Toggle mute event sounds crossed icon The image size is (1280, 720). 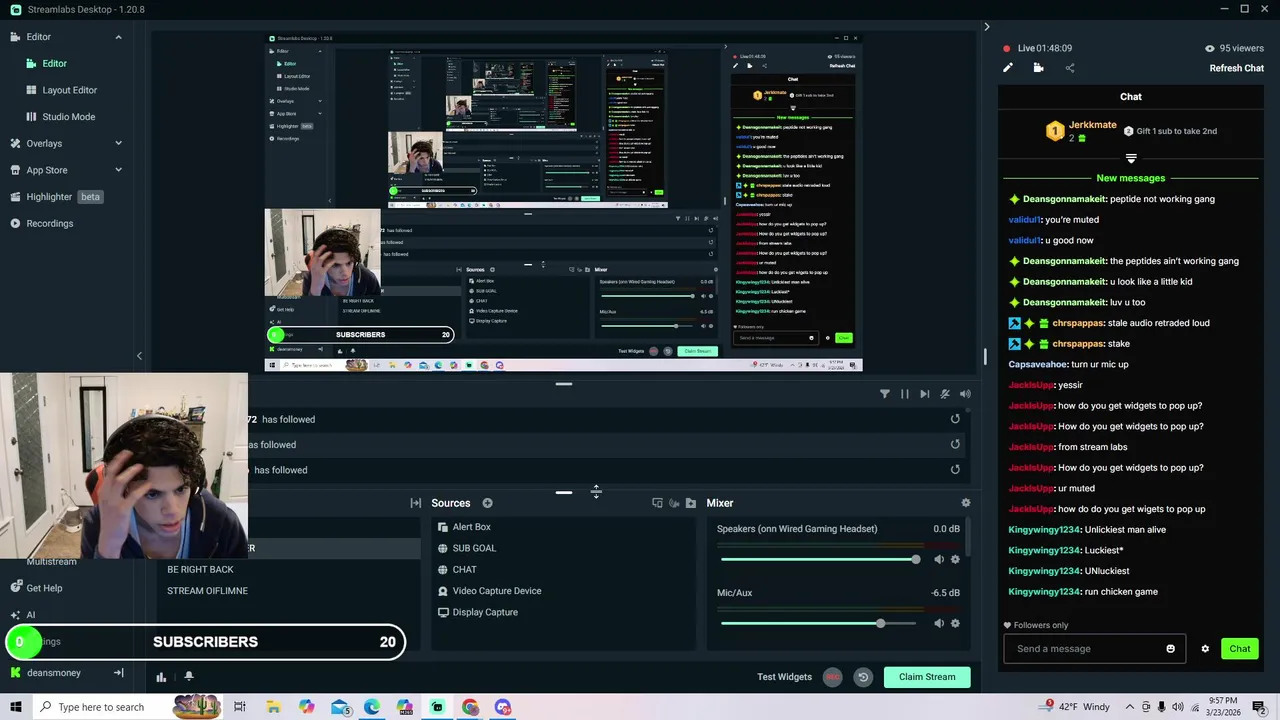click(x=945, y=394)
